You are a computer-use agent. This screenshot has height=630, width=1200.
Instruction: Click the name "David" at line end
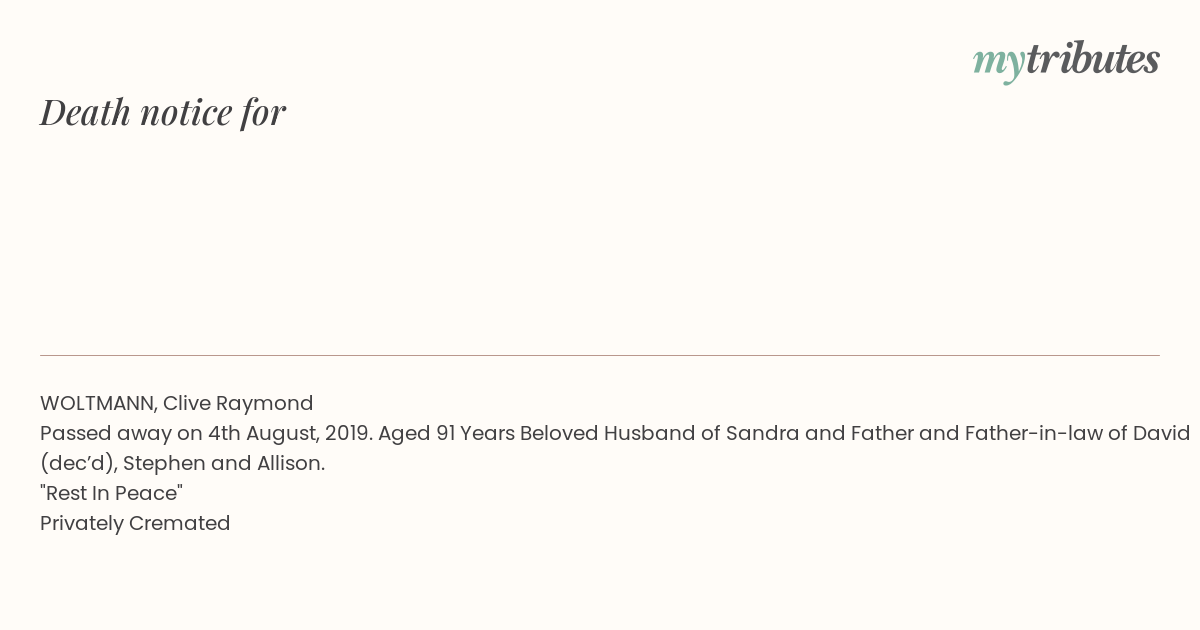pyautogui.click(x=1161, y=433)
